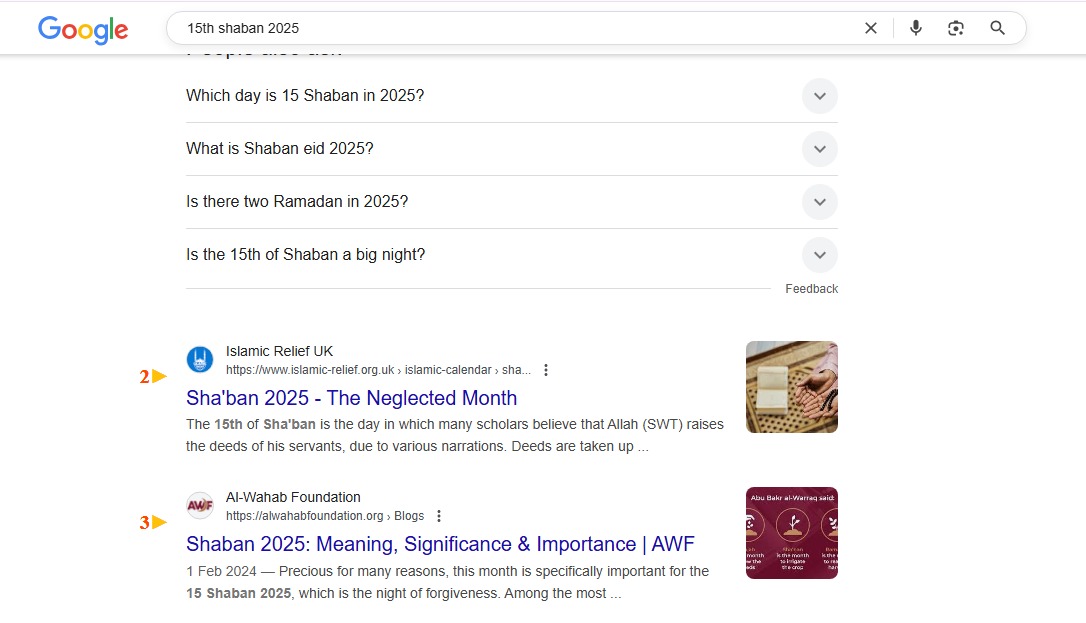Expand "Is the 15th of Shaban a big night?"
Image resolution: width=1086 pixels, height=623 pixels.
[819, 255]
